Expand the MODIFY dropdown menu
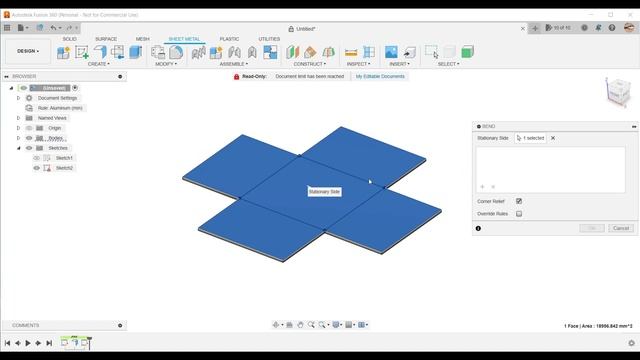 click(166, 64)
